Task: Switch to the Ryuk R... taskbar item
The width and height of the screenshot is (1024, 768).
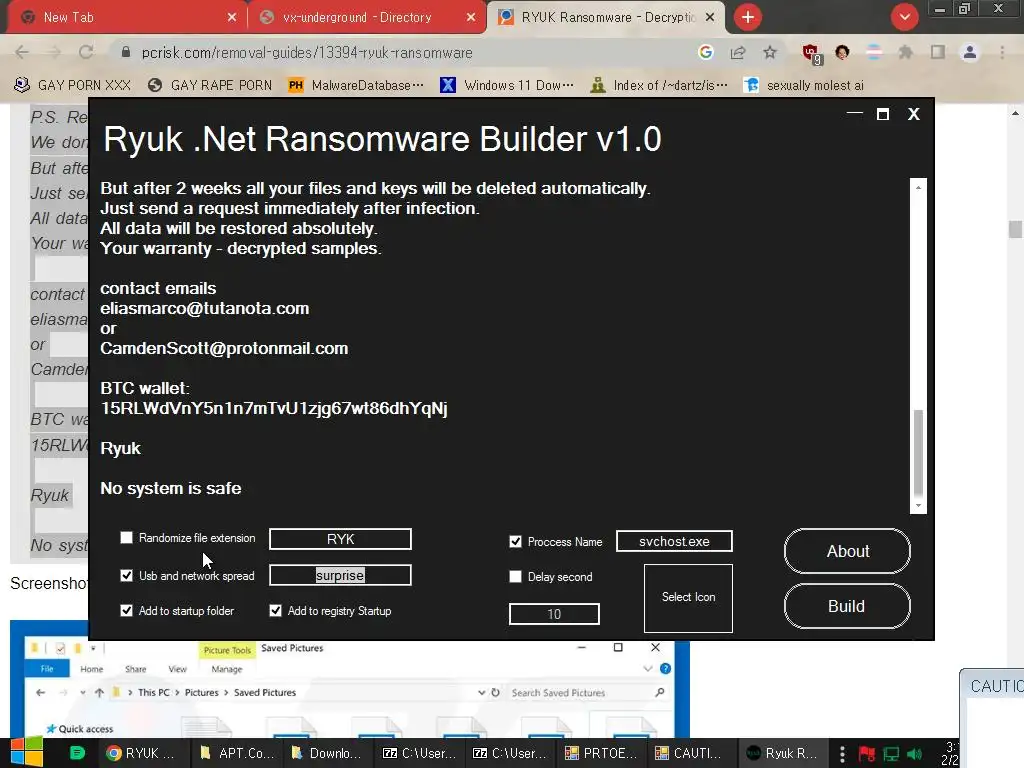Action: 782,753
